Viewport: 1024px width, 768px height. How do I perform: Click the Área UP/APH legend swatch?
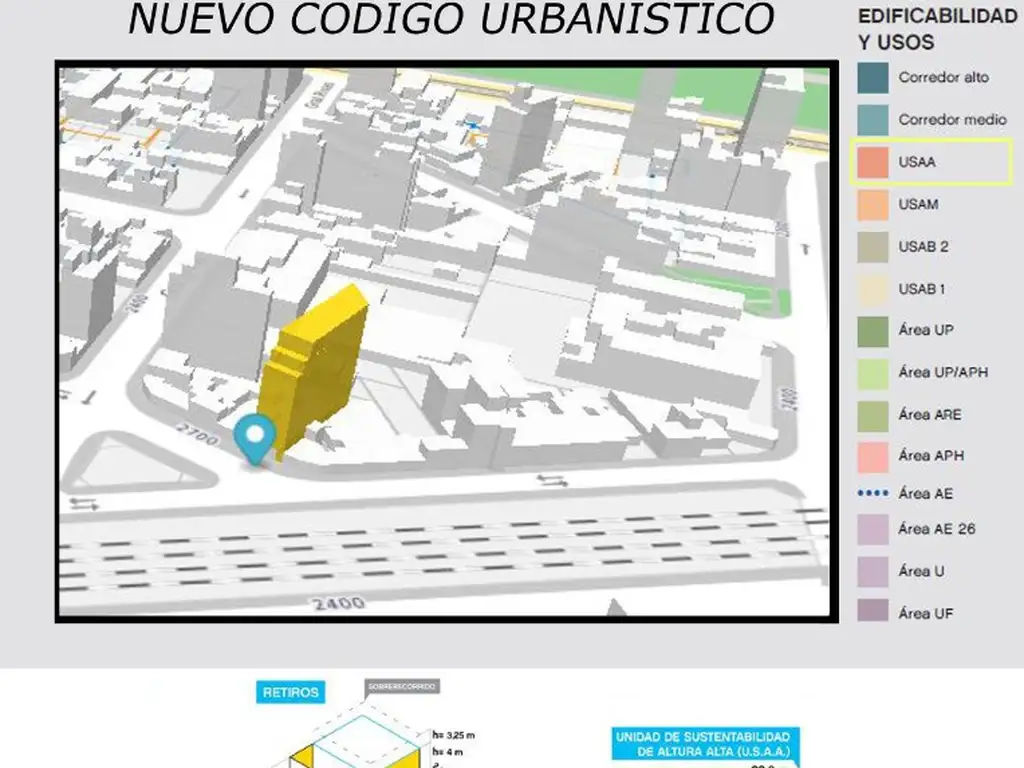click(872, 373)
